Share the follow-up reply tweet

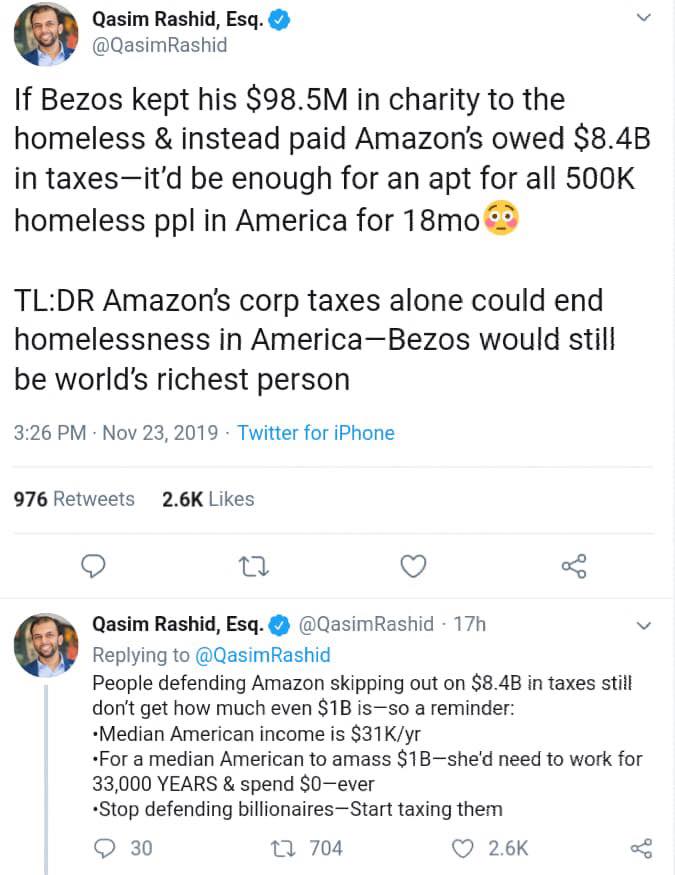pyautogui.click(x=641, y=848)
